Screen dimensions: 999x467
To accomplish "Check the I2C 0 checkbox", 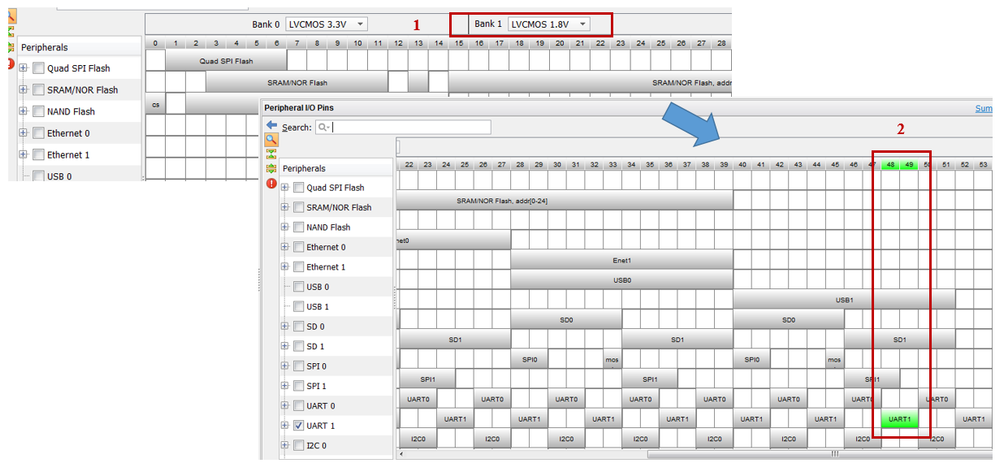I will pos(298,445).
